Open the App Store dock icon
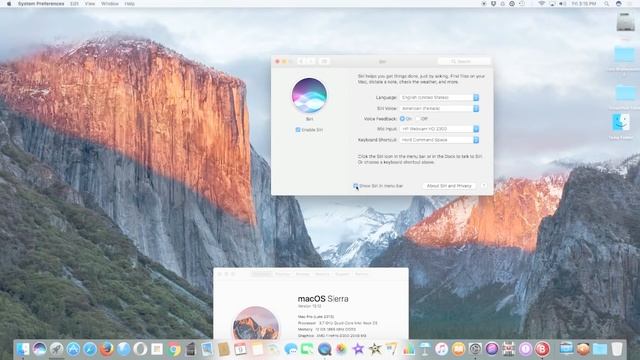Viewport: 640px width, 360px height. pyautogui.click(x=73, y=349)
